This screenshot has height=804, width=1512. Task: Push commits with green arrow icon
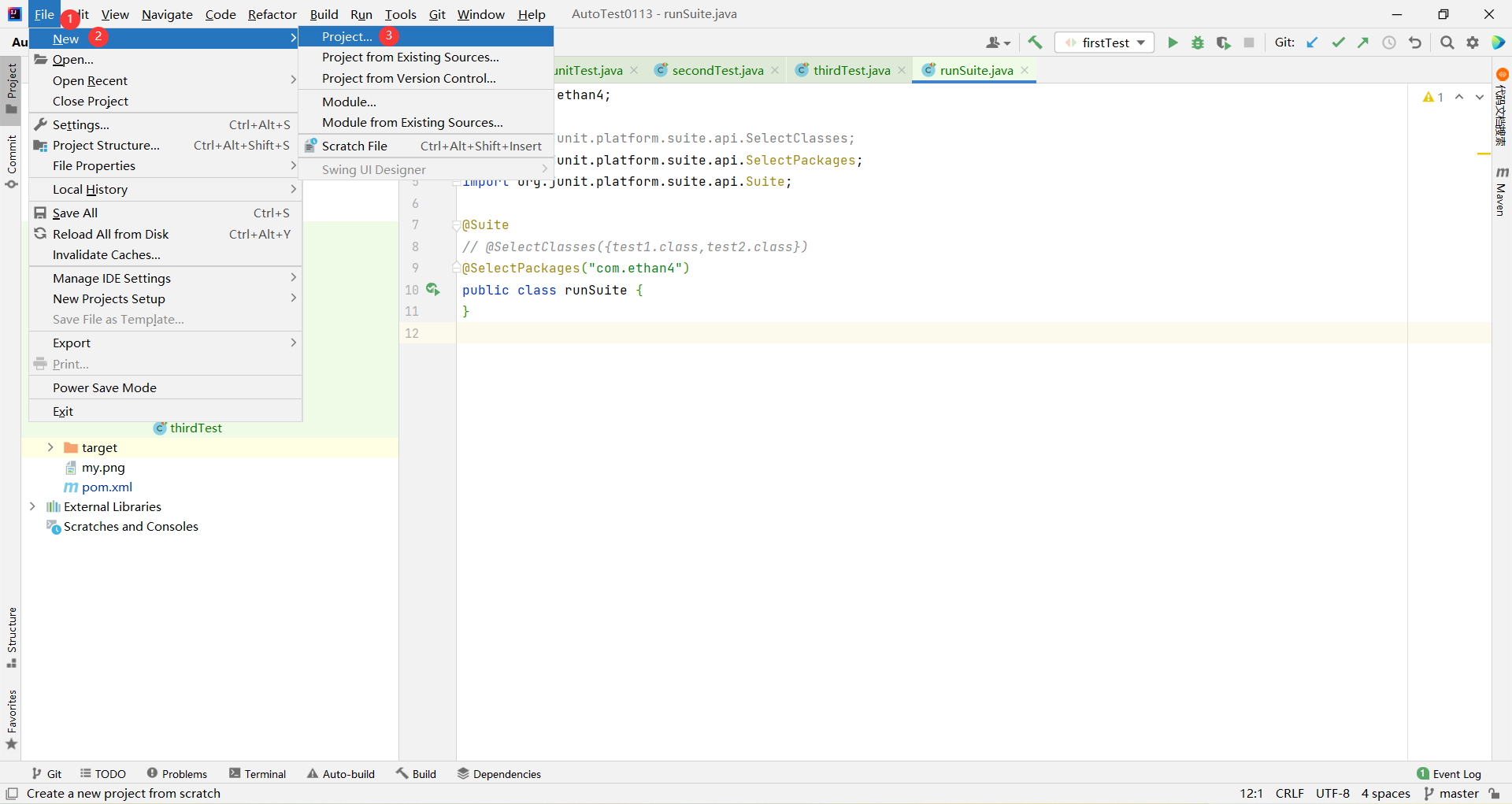[x=1363, y=43]
